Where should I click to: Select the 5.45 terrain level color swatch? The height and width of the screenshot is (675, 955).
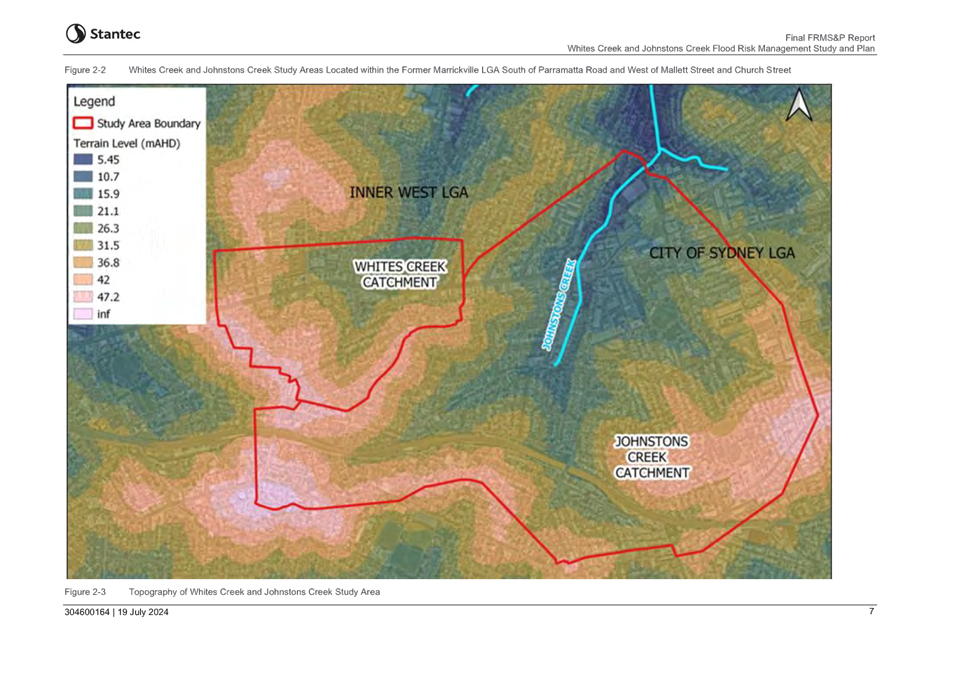click(x=83, y=160)
